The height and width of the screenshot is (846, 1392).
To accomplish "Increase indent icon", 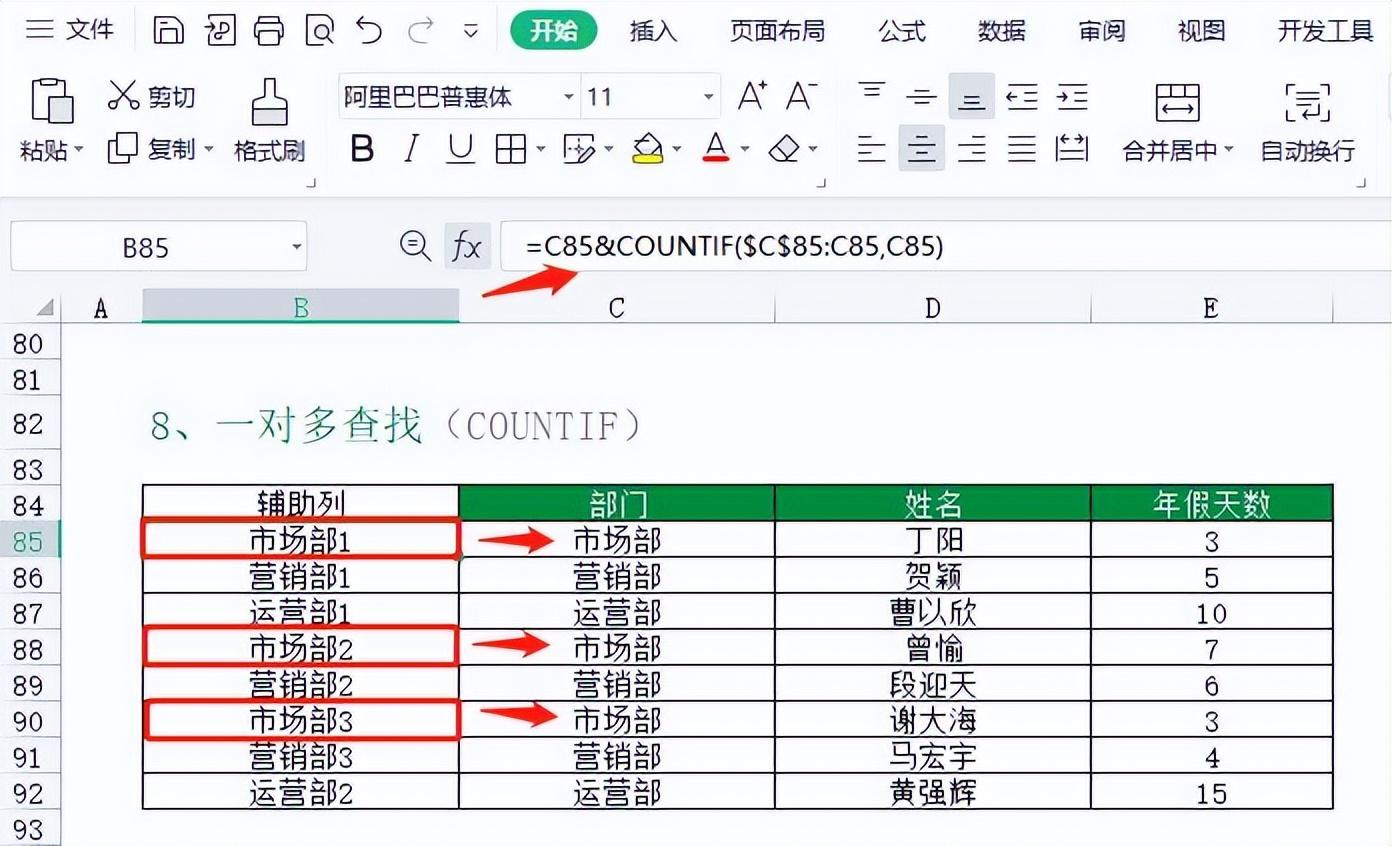I will pos(1072,96).
